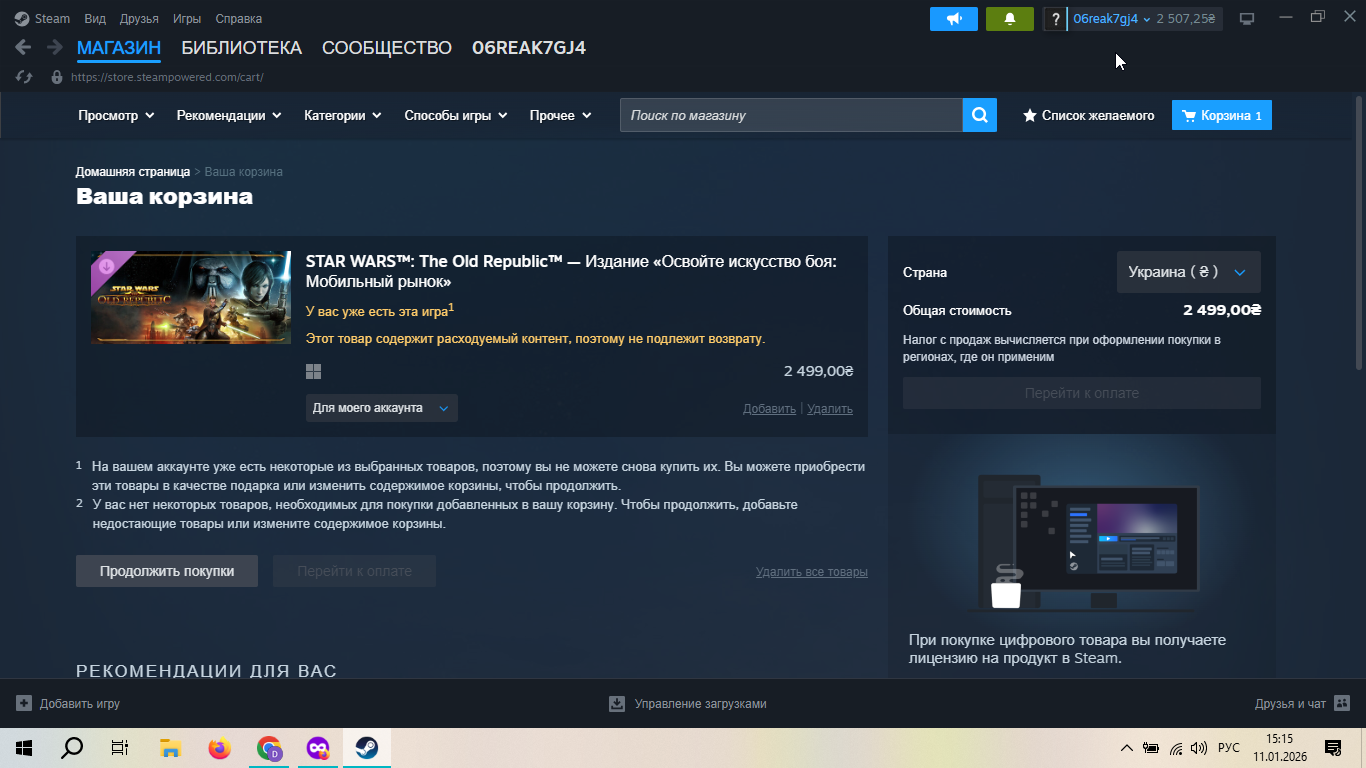The image size is (1366, 768).
Task: Open Task View on taskbar
Action: pos(120,748)
